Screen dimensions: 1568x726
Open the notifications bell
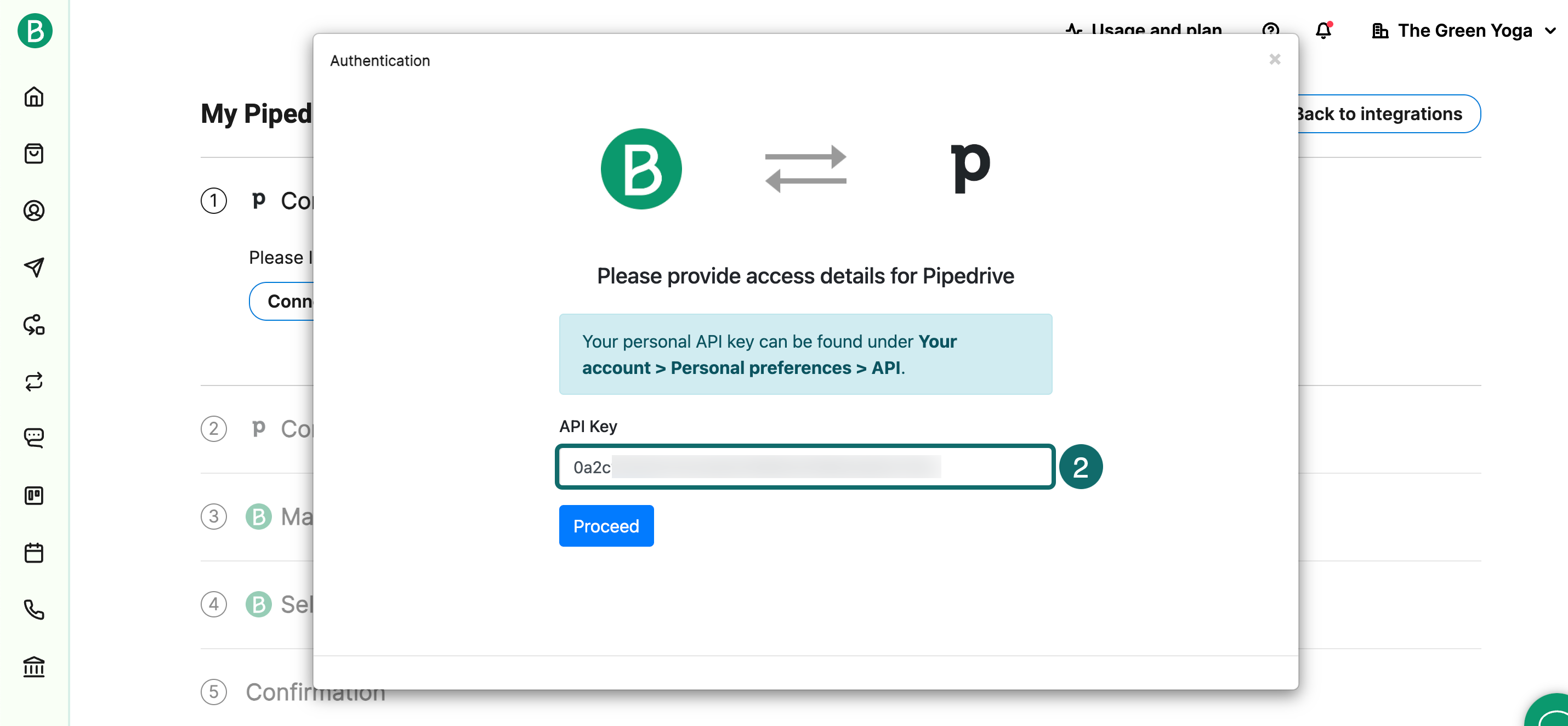(x=1323, y=29)
